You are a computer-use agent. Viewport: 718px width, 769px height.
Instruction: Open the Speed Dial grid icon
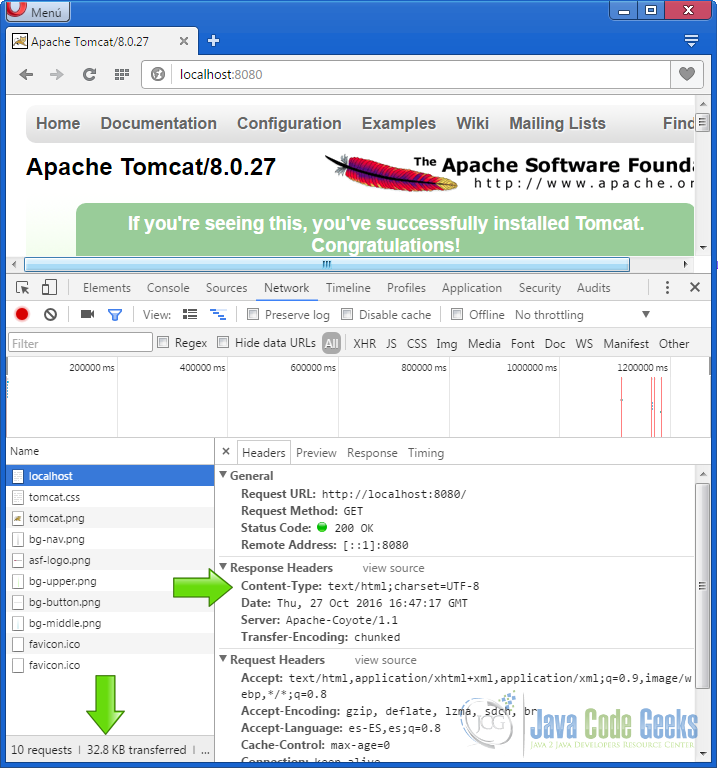click(x=122, y=75)
